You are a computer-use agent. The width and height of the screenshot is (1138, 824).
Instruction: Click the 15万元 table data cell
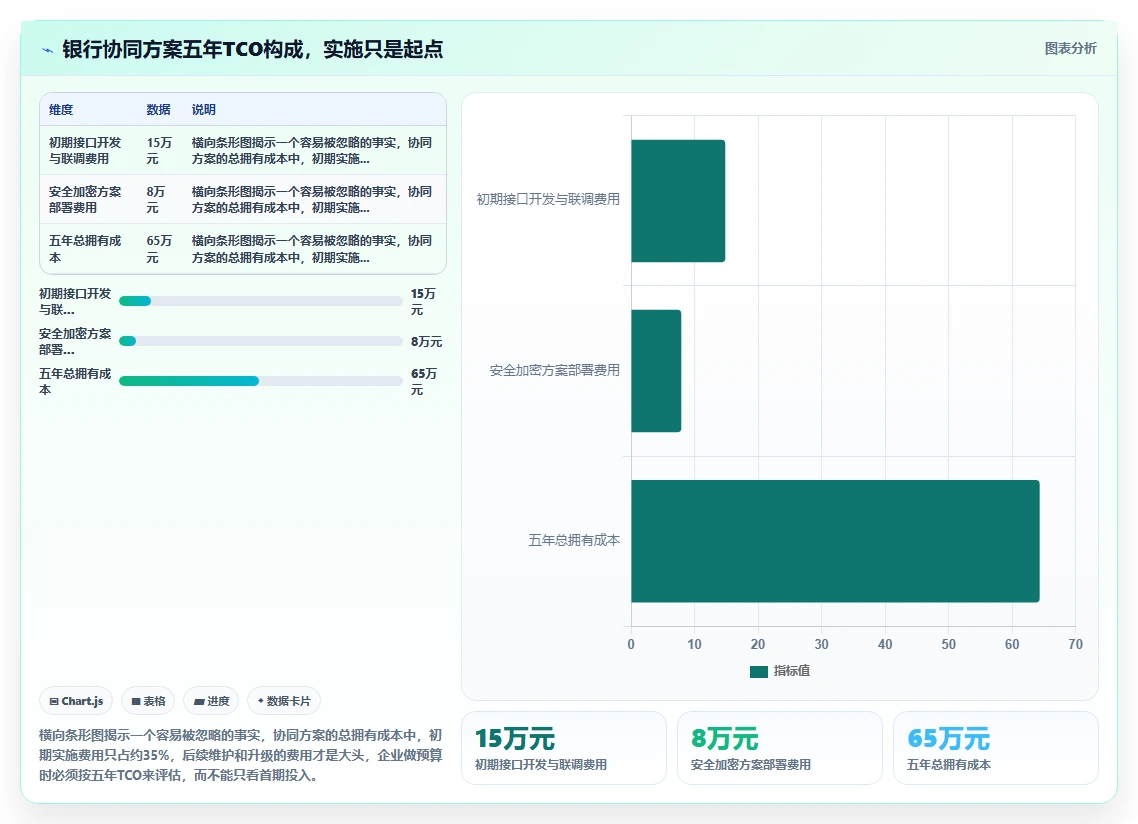pos(160,150)
